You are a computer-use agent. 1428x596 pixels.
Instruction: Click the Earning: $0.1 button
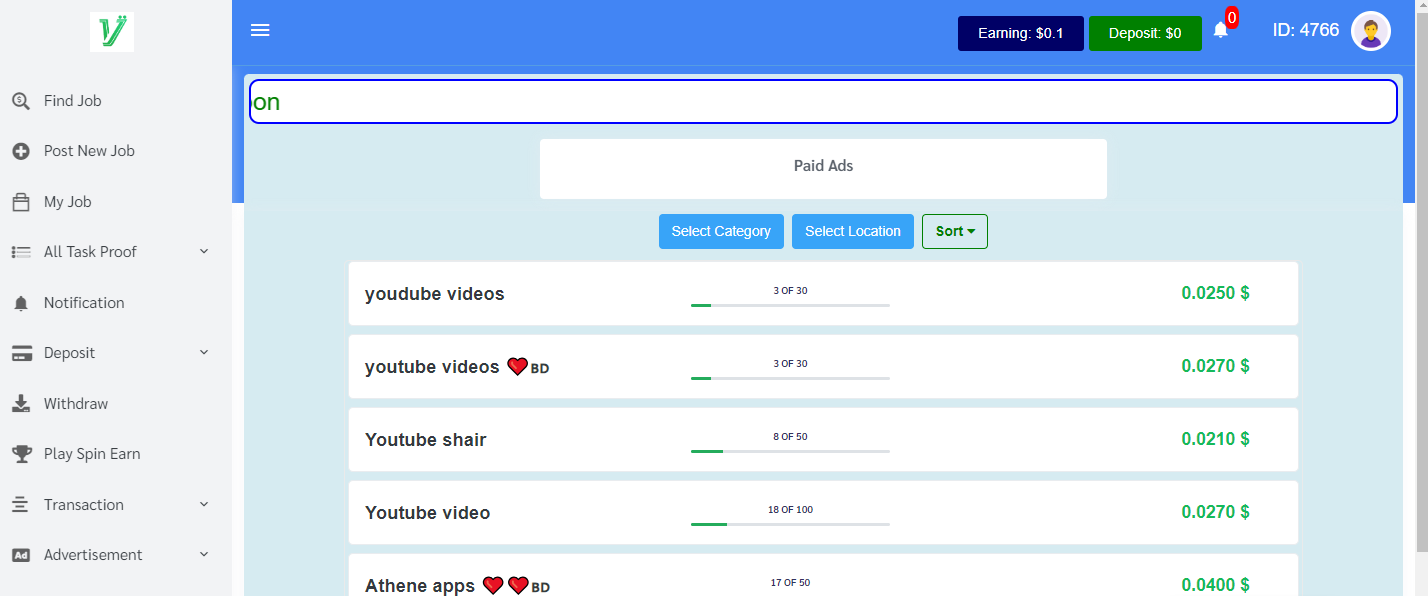point(1021,33)
